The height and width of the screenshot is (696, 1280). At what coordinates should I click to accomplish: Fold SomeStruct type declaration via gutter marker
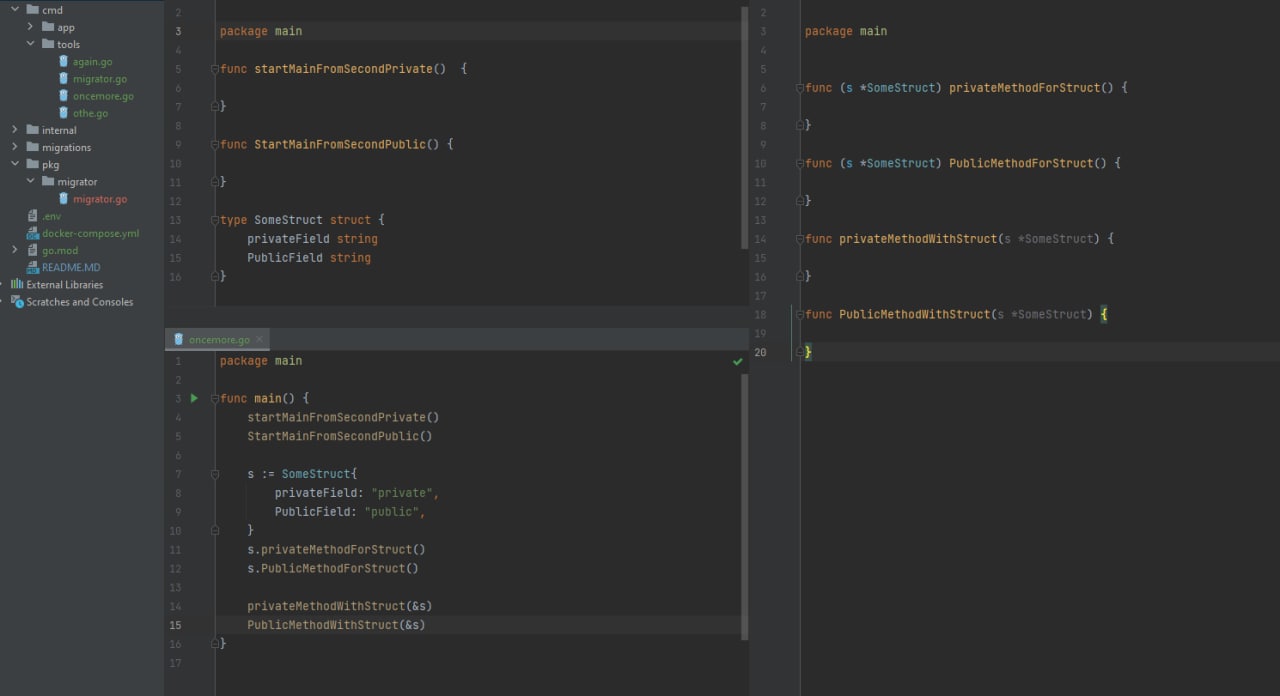click(215, 220)
